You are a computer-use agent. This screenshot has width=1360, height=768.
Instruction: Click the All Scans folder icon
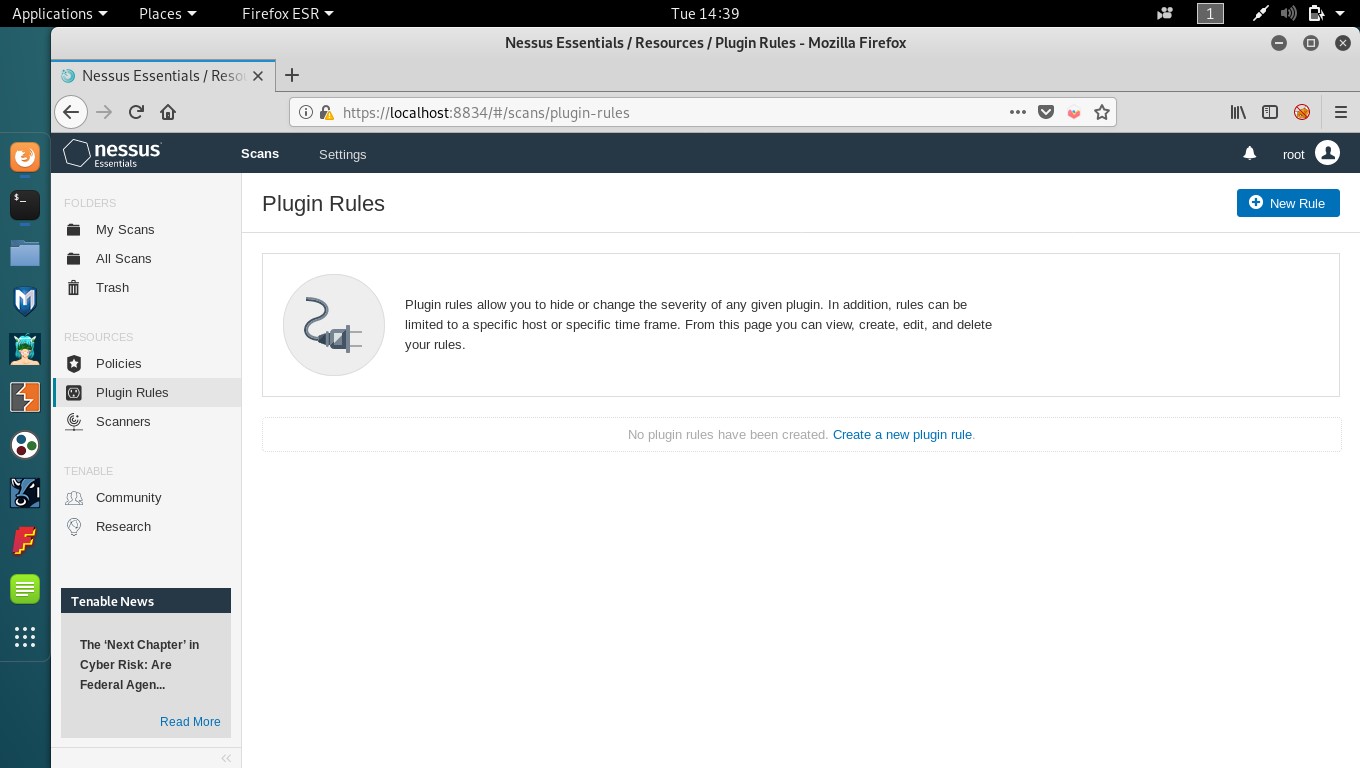click(73, 258)
